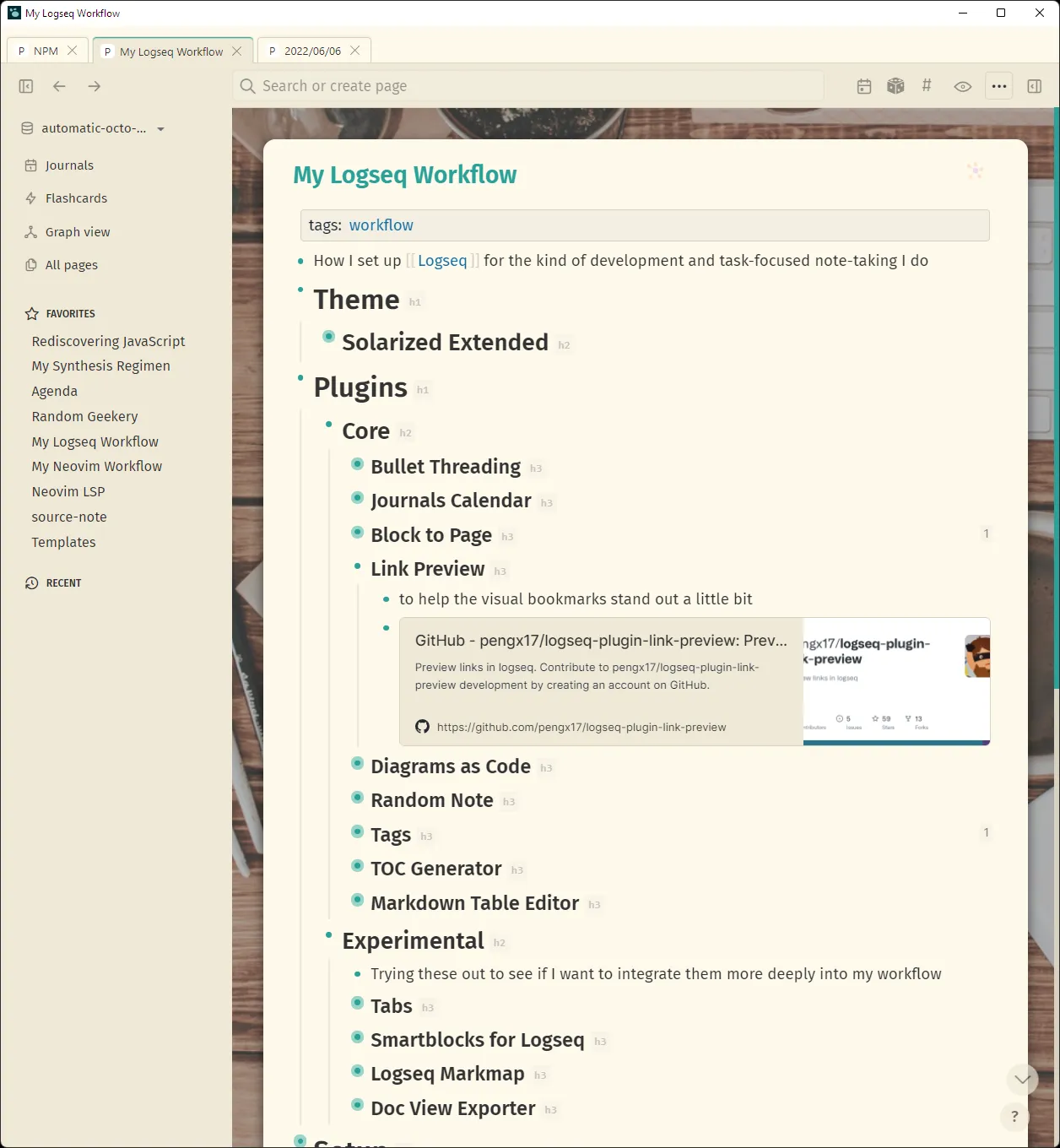This screenshot has height=1148, width=1060.
Task: Open the journals calendar icon in toolbar
Action: 863,86
